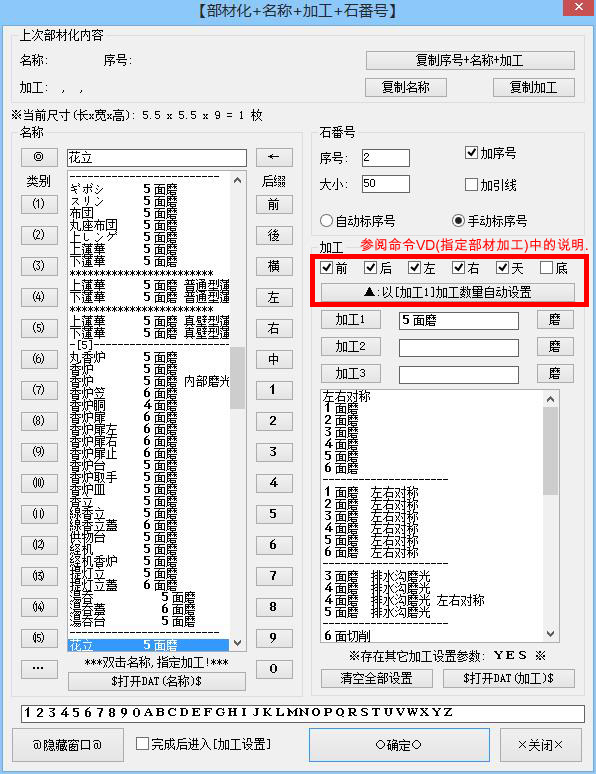
Task: Click suffix button 中
Action: click(x=274, y=359)
